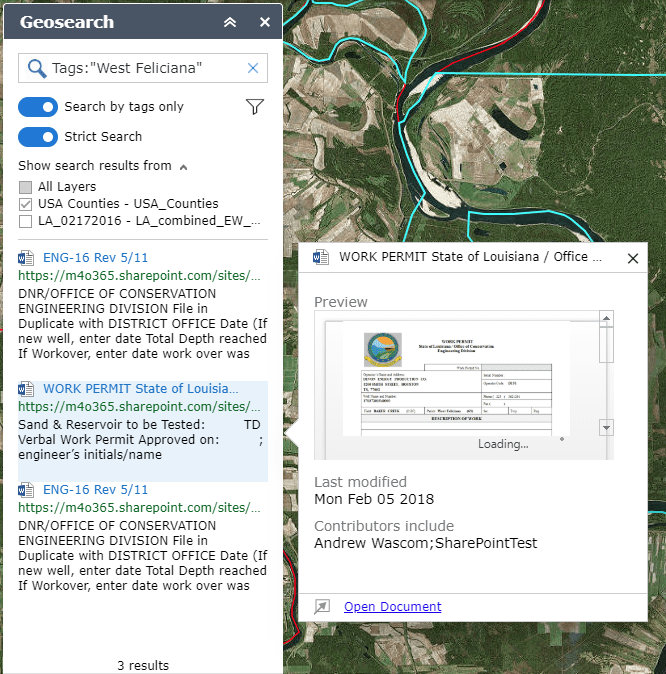The width and height of the screenshot is (666, 674).
Task: Close the WORK PERMIT popup
Action: tap(633, 258)
